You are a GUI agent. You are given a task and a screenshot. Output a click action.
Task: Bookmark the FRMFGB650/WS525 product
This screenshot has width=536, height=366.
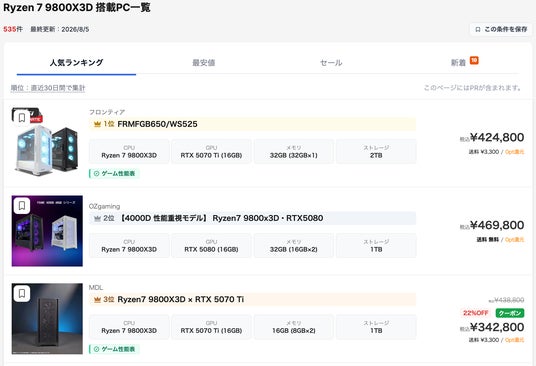click(x=22, y=118)
